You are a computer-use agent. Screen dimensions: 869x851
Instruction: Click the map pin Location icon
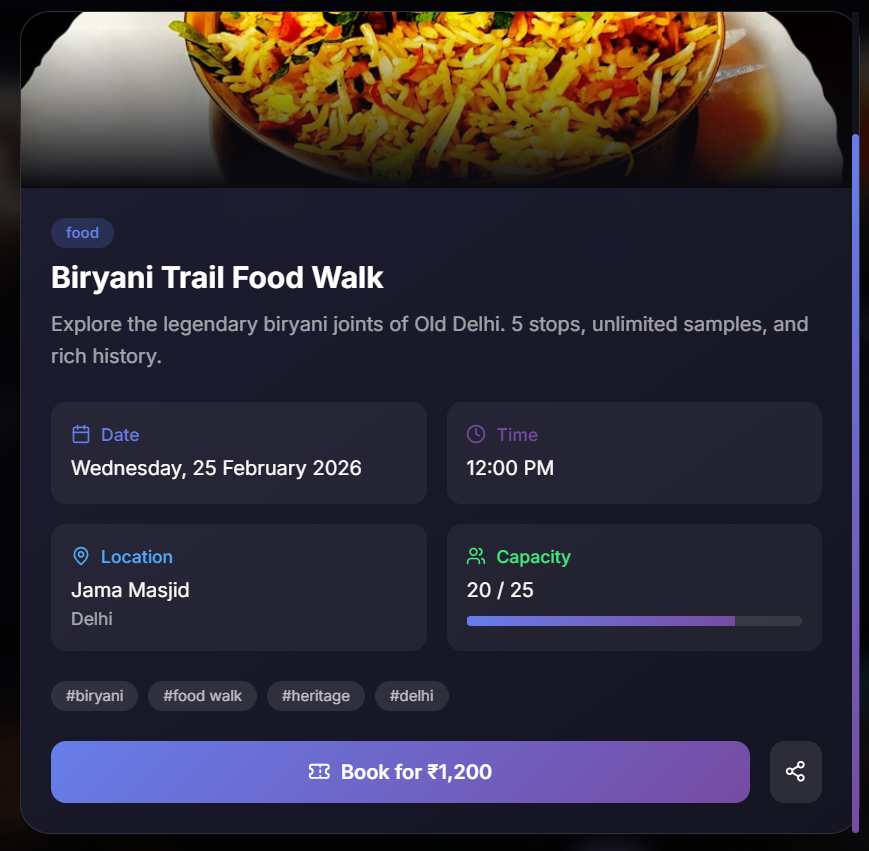click(x=81, y=556)
